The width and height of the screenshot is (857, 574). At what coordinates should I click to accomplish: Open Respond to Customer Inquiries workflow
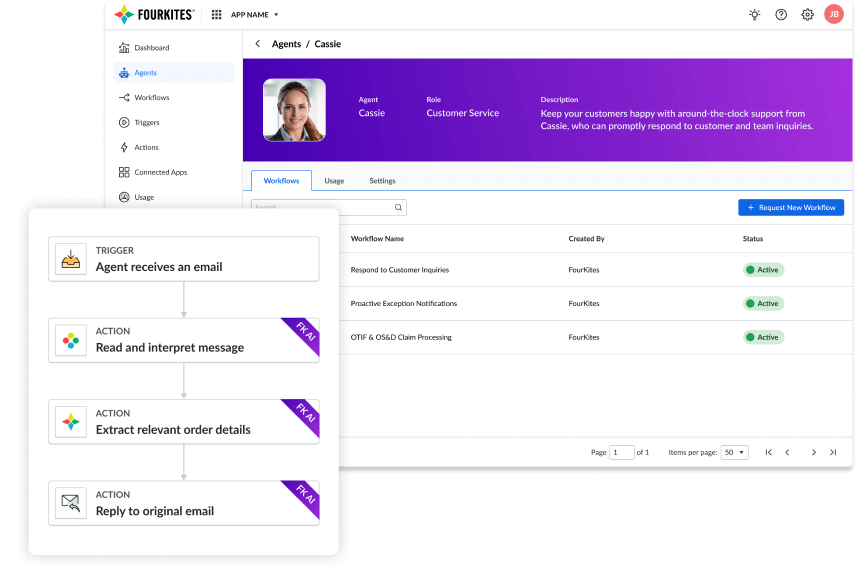[400, 270]
